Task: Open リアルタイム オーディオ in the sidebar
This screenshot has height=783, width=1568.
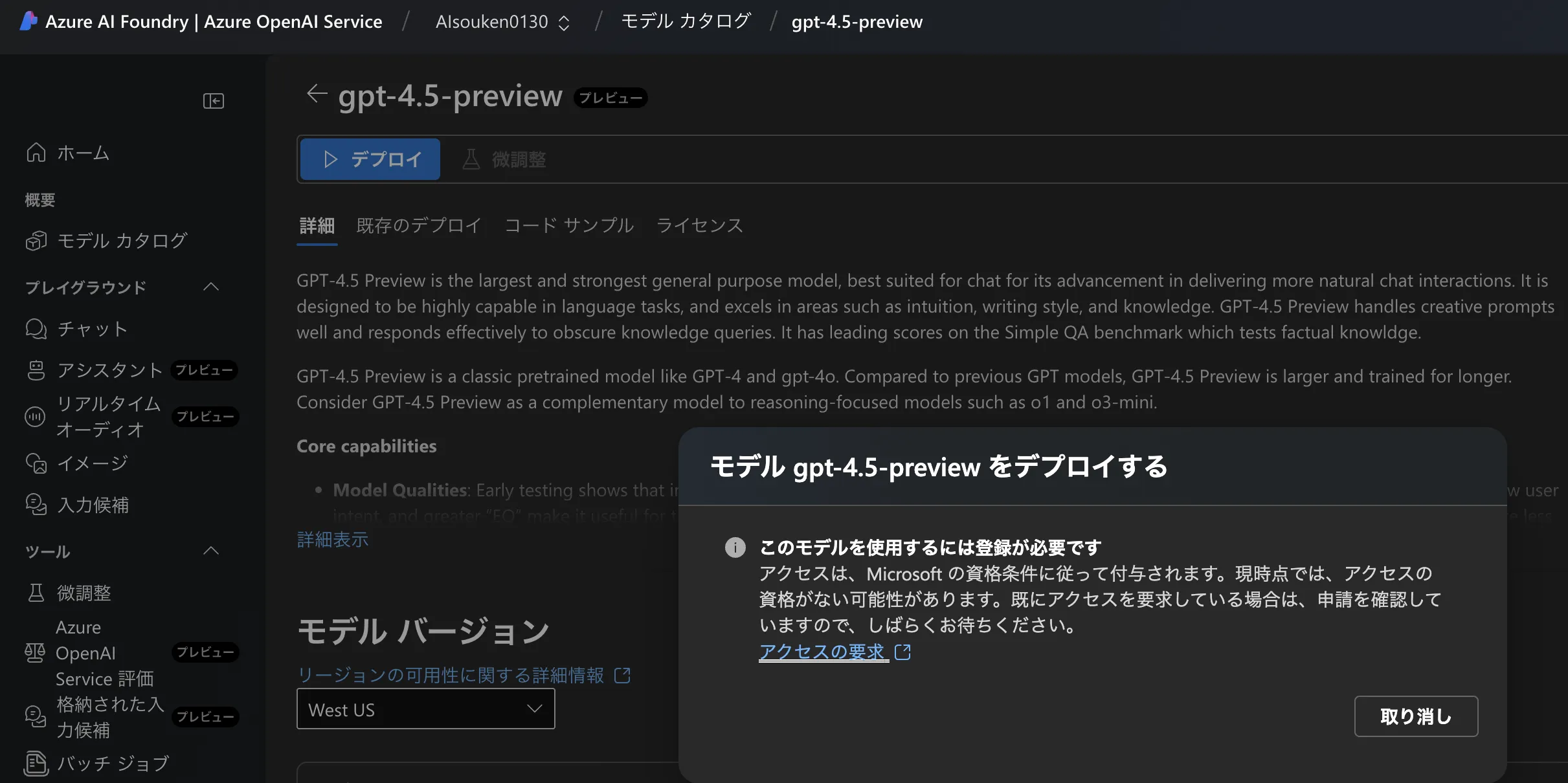Action: tap(109, 417)
